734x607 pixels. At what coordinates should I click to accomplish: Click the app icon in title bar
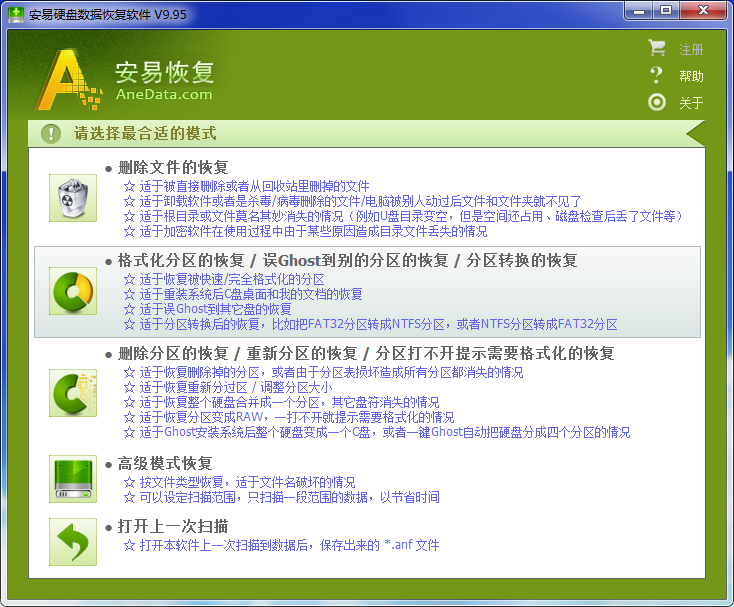point(16,14)
